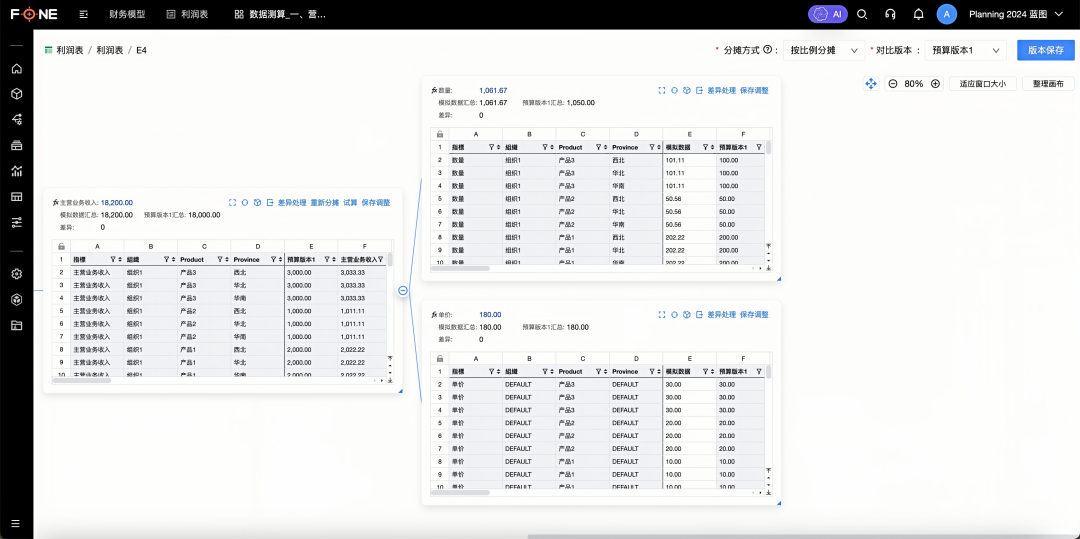Click 试算 on 主营业务收入 card
Image resolution: width=1080 pixels, height=539 pixels.
(x=351, y=202)
